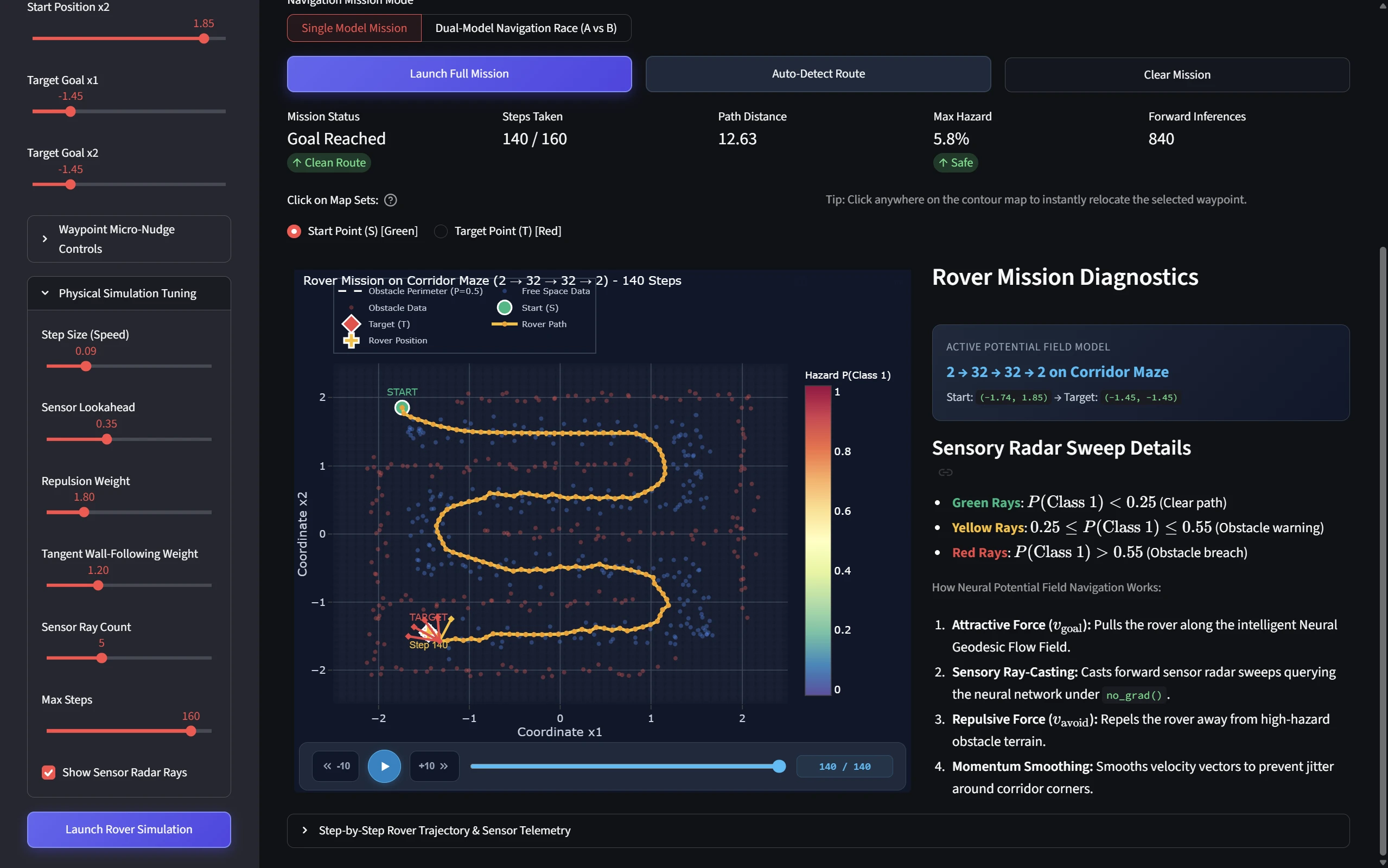Click the play button in the animation controls

(384, 766)
